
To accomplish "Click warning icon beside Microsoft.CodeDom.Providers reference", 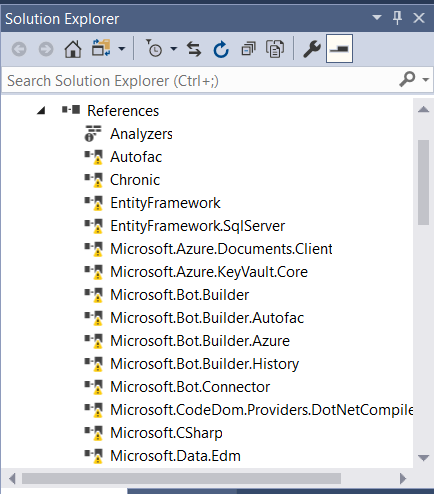I will point(98,413).
